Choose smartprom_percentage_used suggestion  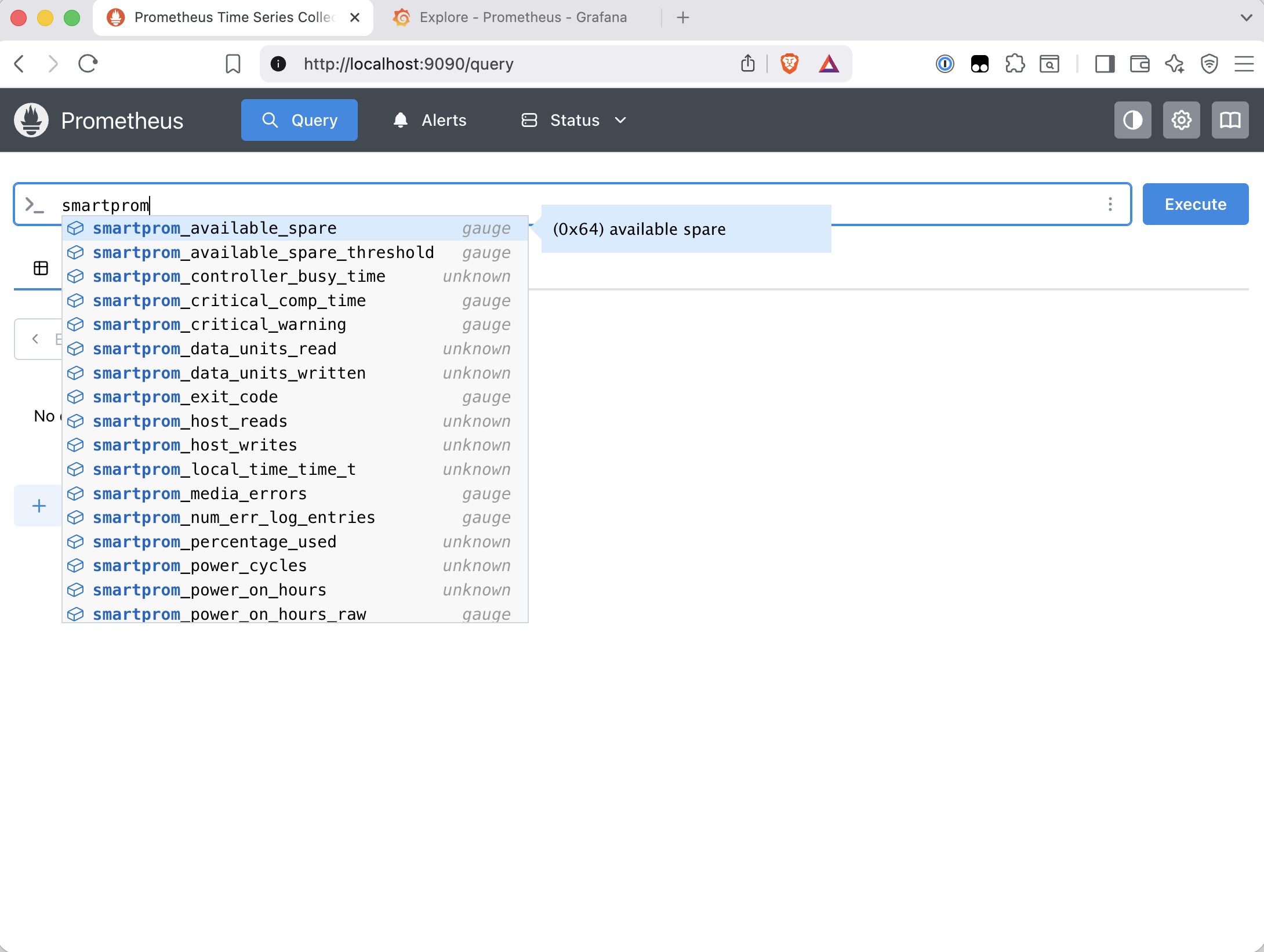pyautogui.click(x=295, y=542)
